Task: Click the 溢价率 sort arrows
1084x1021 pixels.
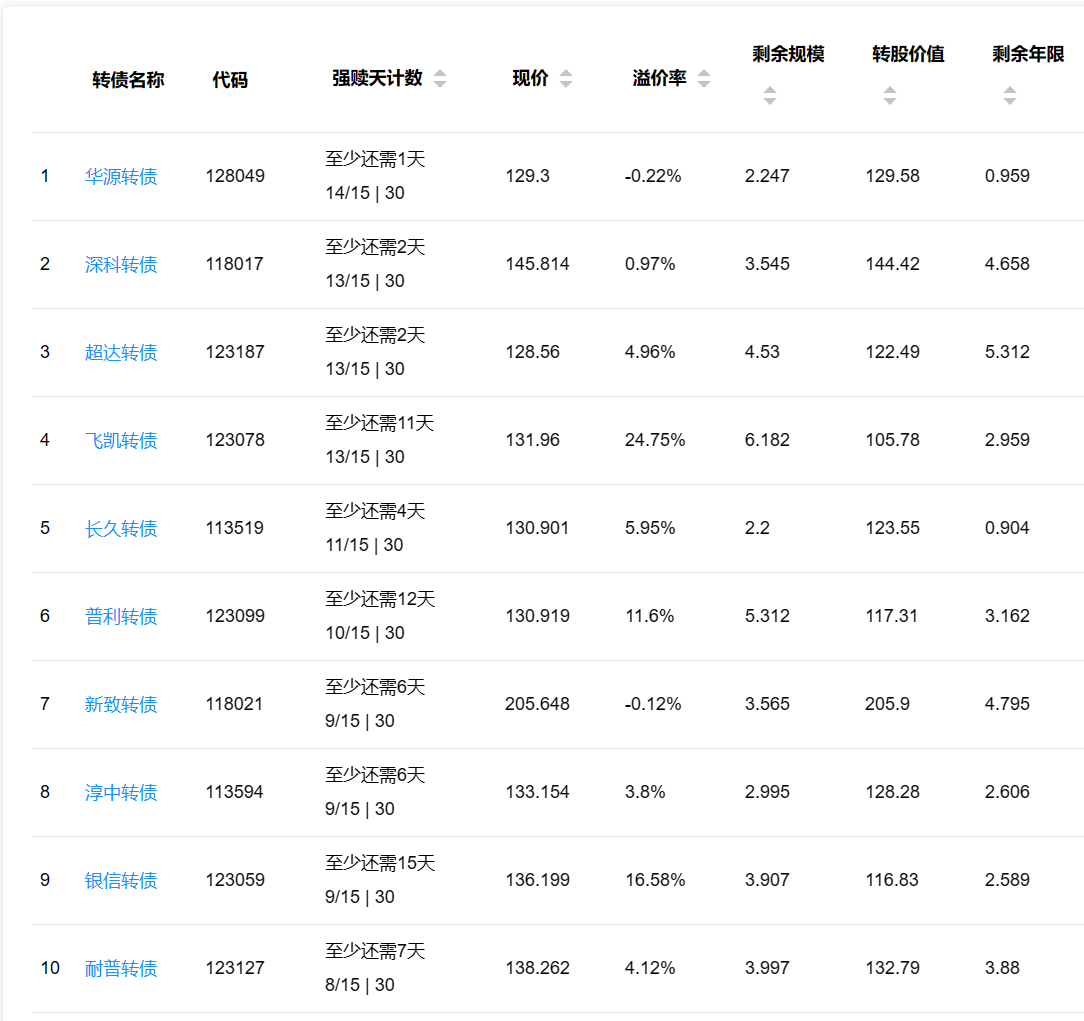Action: click(x=704, y=80)
